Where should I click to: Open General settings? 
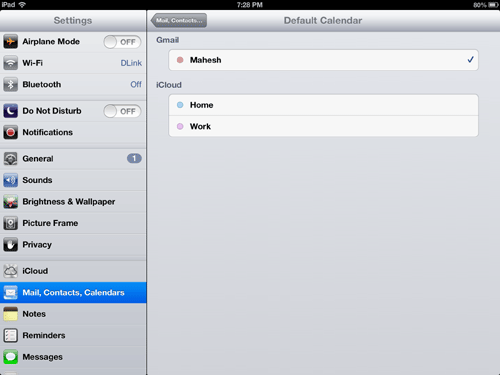tap(73, 159)
